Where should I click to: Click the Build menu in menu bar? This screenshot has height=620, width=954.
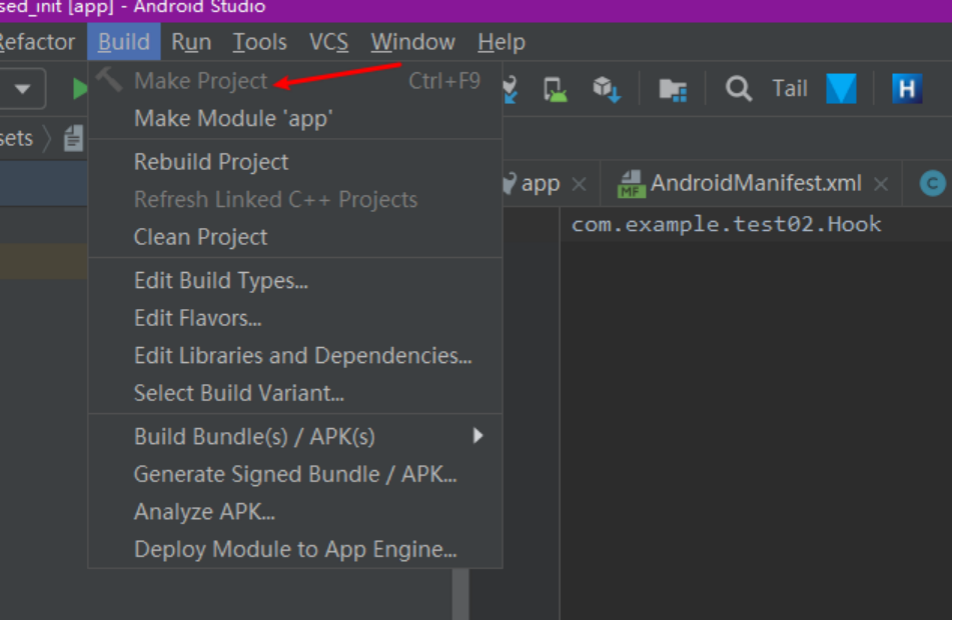(x=124, y=42)
